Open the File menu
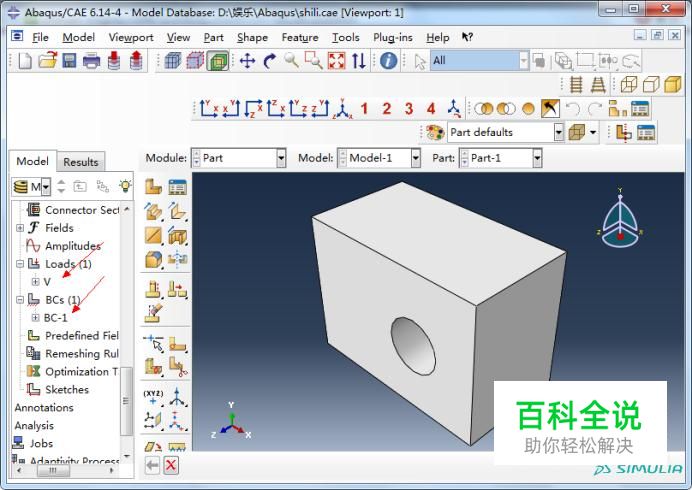692x490 pixels. (40, 38)
